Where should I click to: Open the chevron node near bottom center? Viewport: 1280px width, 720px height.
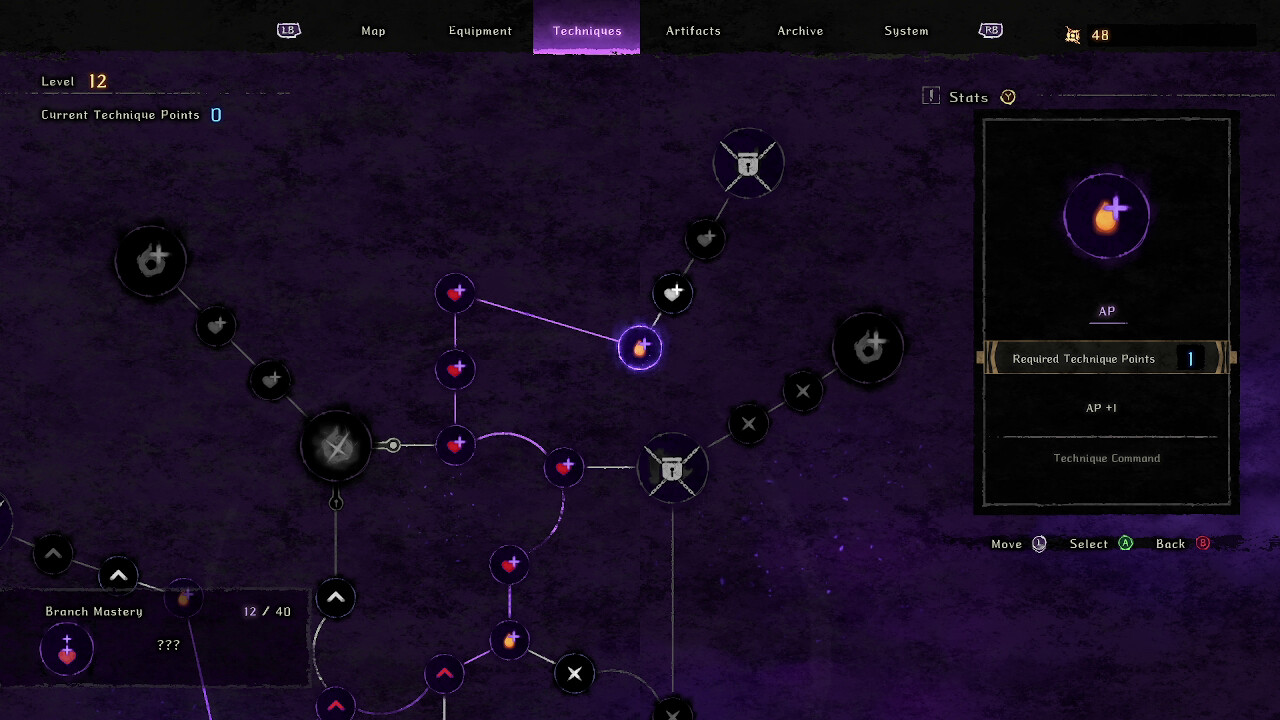click(x=443, y=674)
